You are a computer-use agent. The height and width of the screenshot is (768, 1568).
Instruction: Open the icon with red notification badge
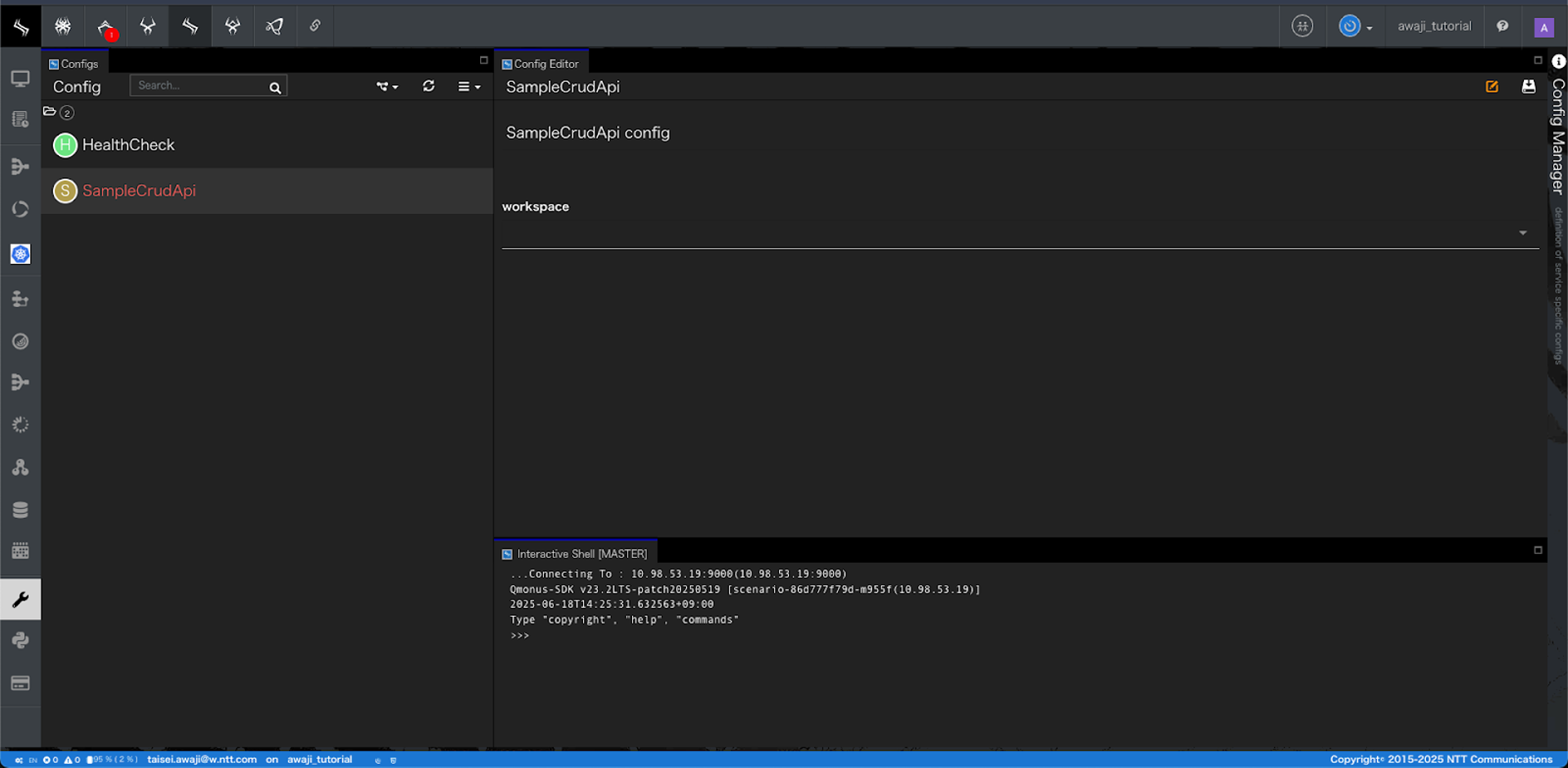106,27
